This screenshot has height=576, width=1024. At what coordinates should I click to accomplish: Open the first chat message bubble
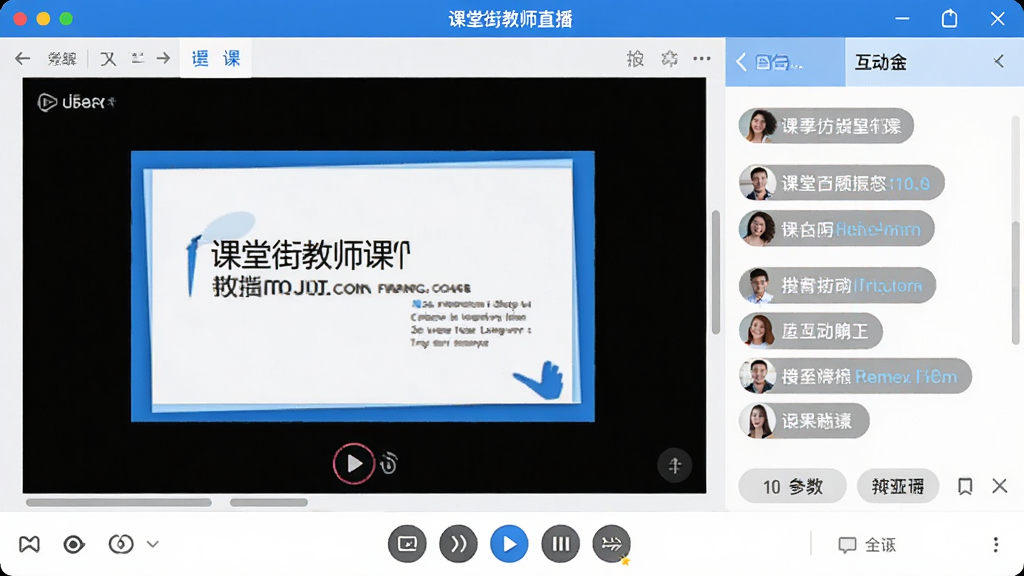[826, 125]
